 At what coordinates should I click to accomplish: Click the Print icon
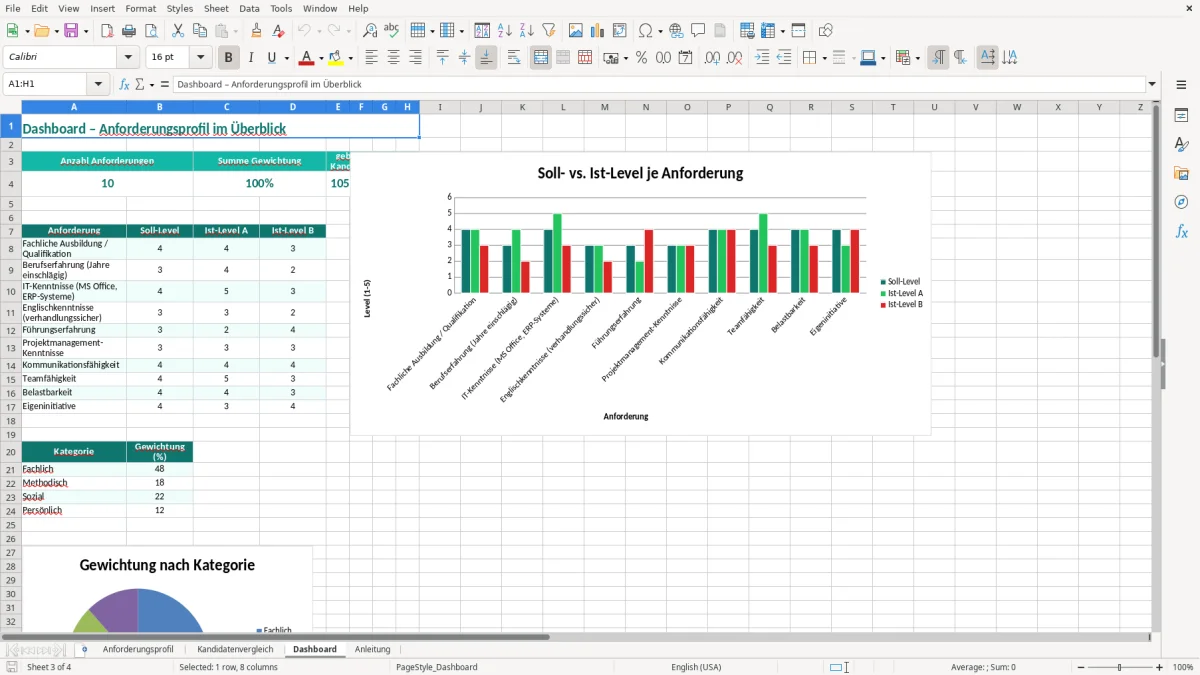point(129,31)
